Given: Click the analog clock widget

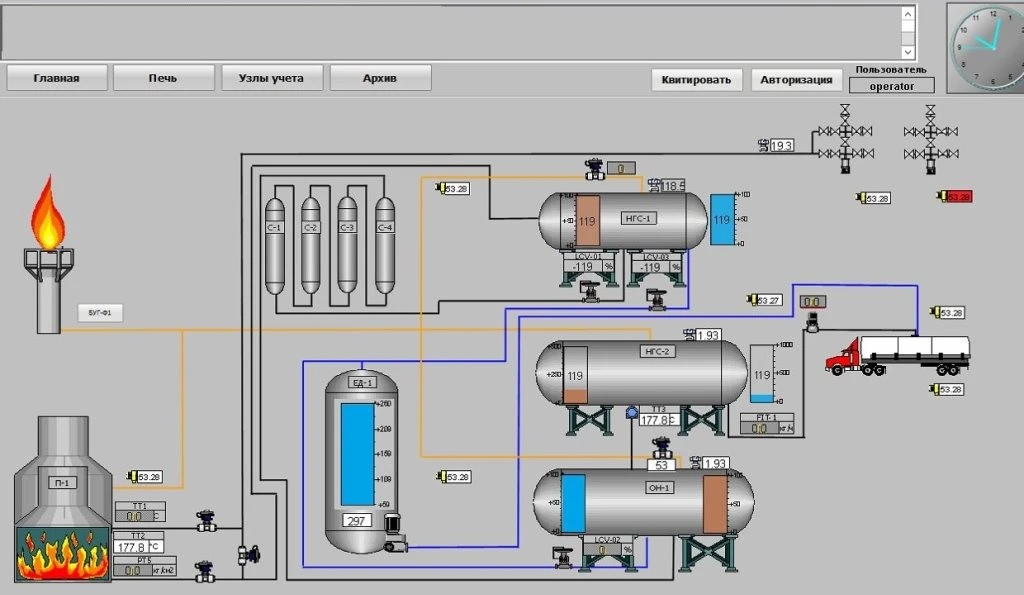Looking at the screenshot, I should tap(984, 46).
